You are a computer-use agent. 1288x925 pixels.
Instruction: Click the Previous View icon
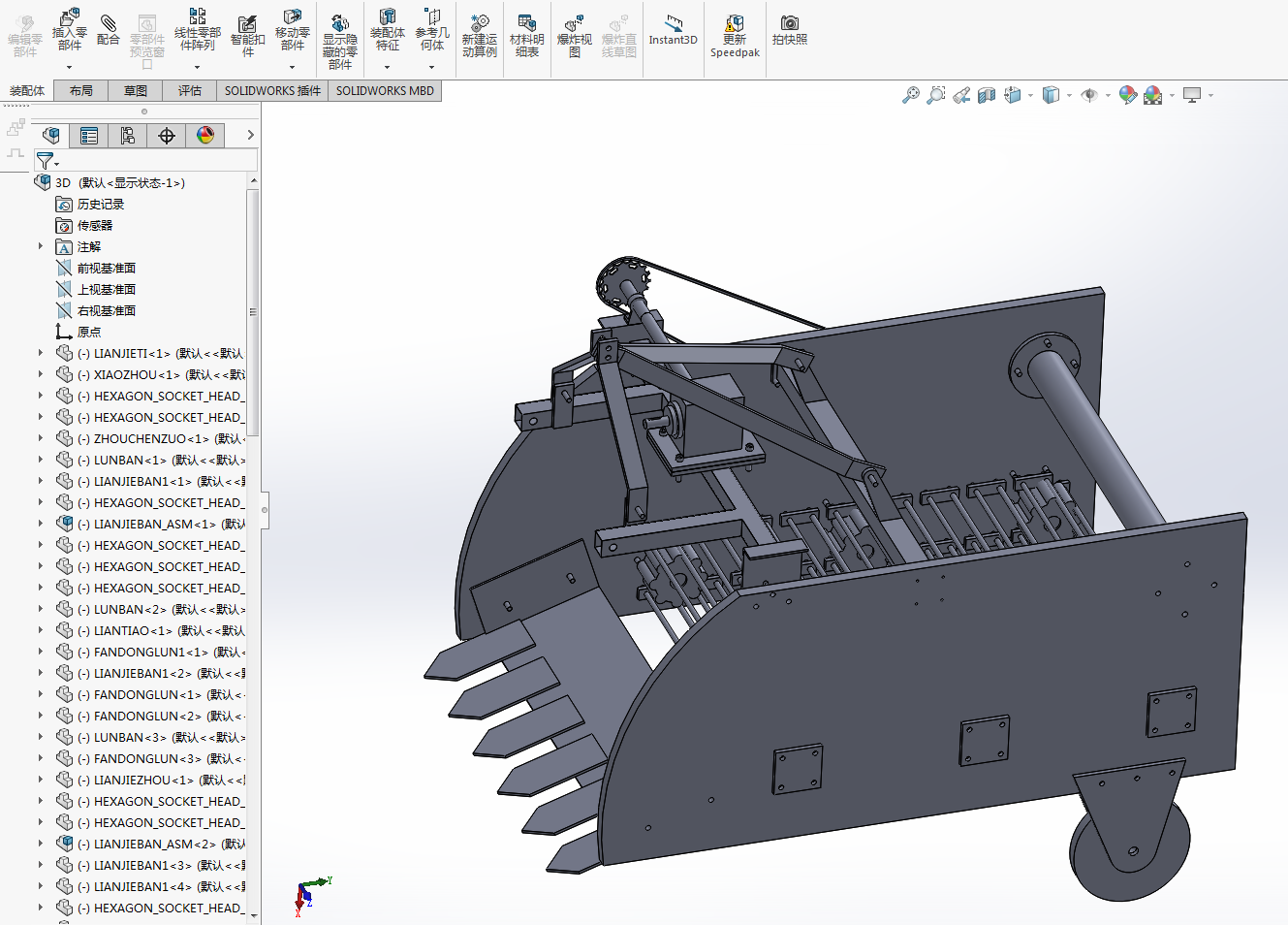[961, 95]
